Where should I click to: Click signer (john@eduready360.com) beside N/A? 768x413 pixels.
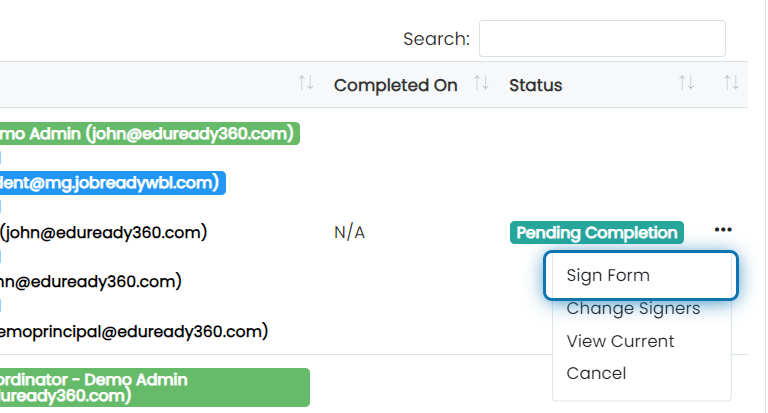pyautogui.click(x=103, y=233)
